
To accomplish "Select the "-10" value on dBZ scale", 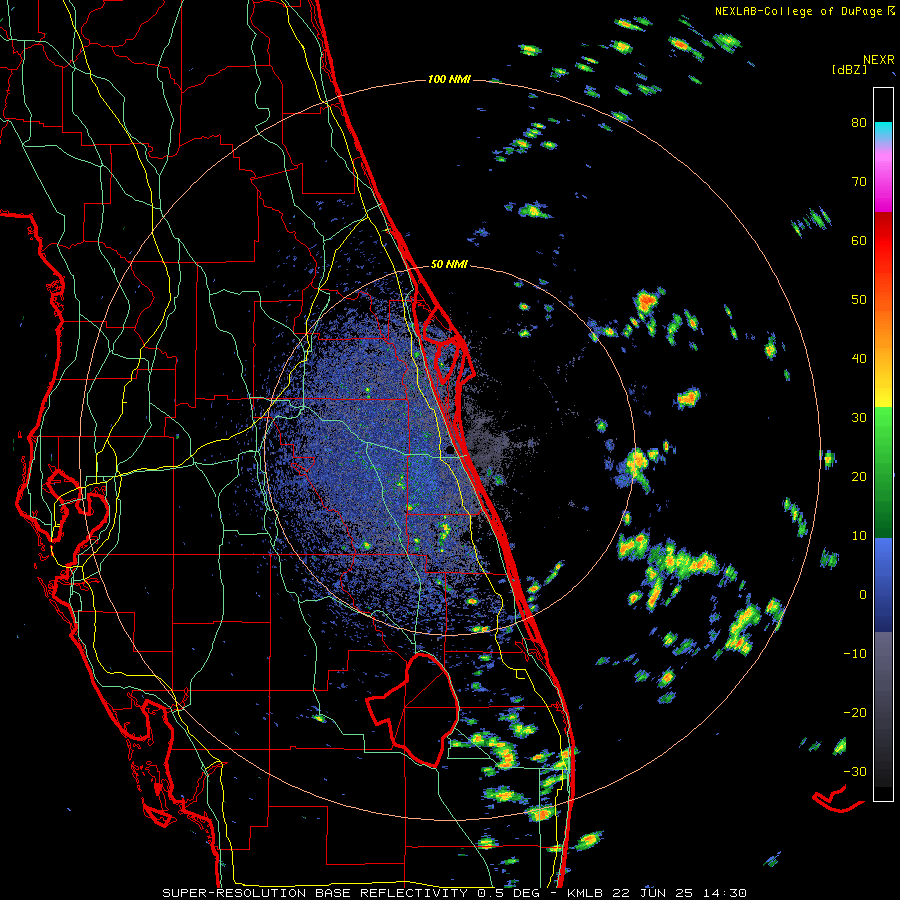I will point(855,654).
